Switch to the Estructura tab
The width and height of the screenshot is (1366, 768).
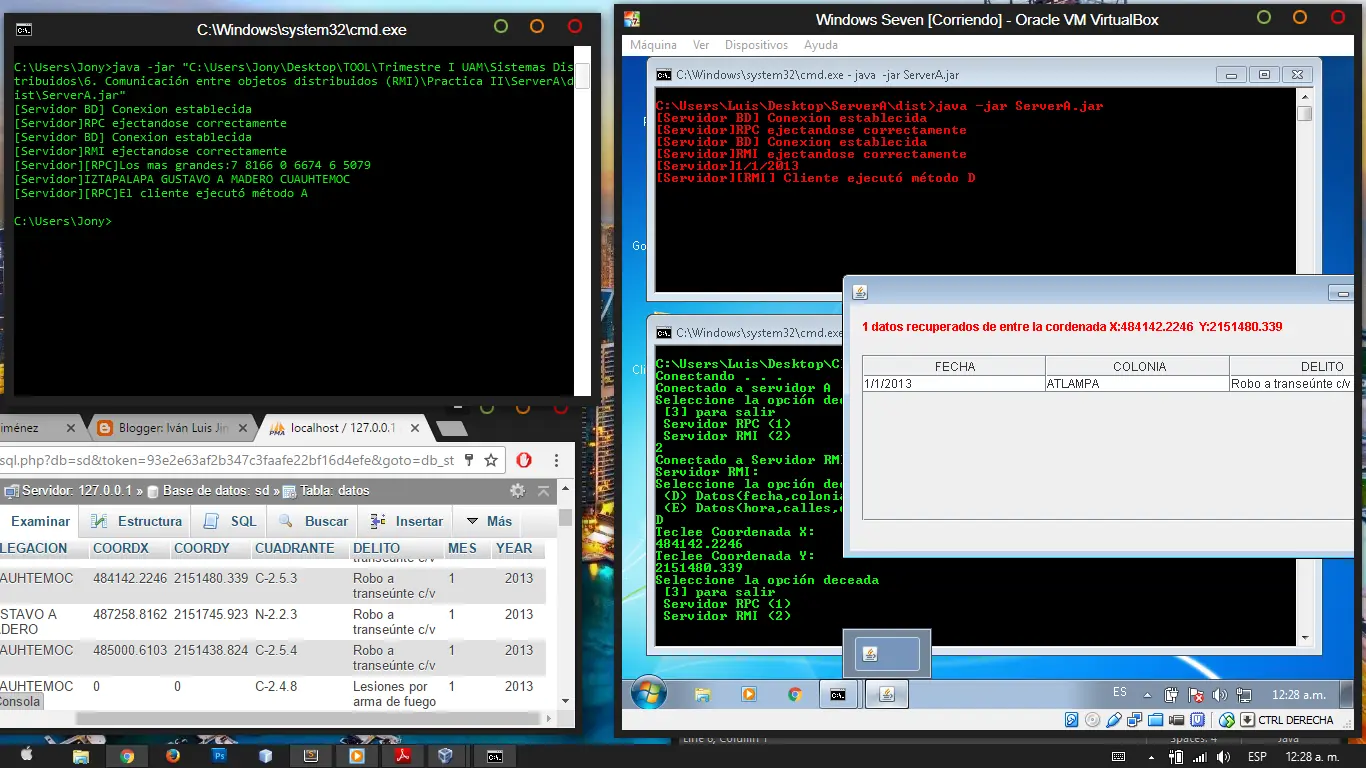[137, 521]
